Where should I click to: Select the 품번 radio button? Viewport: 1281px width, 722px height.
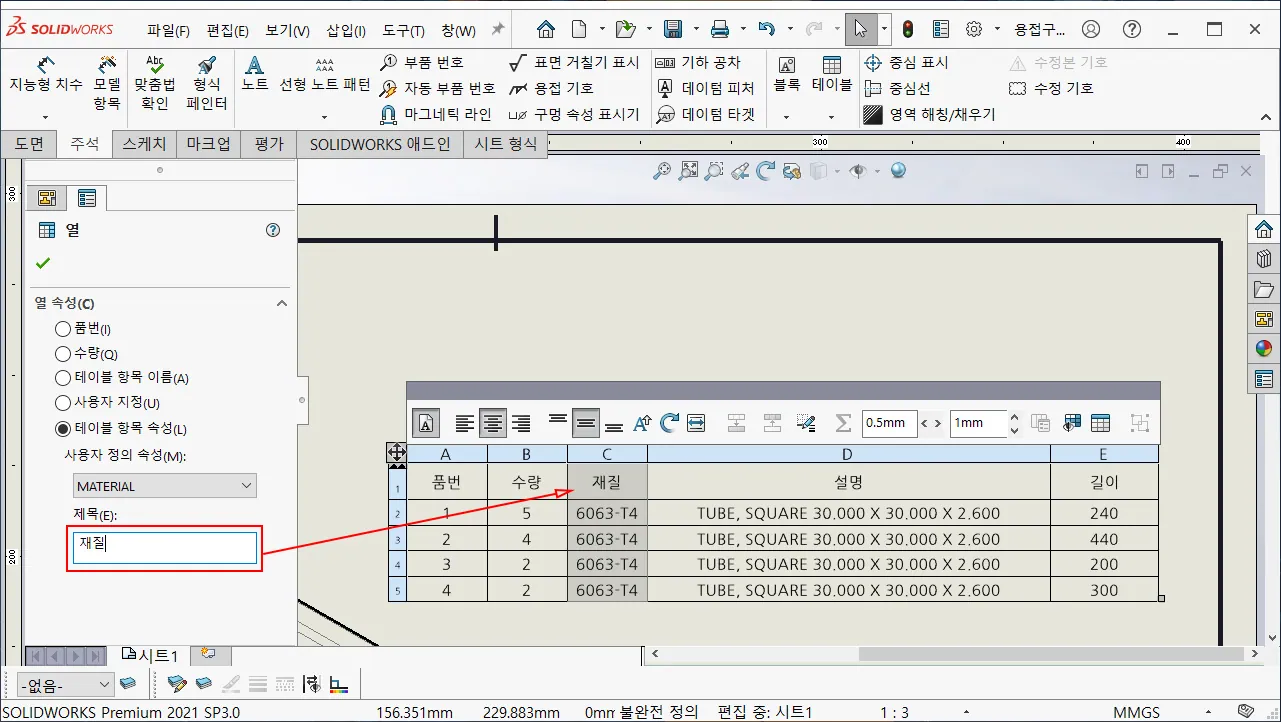pyautogui.click(x=63, y=328)
